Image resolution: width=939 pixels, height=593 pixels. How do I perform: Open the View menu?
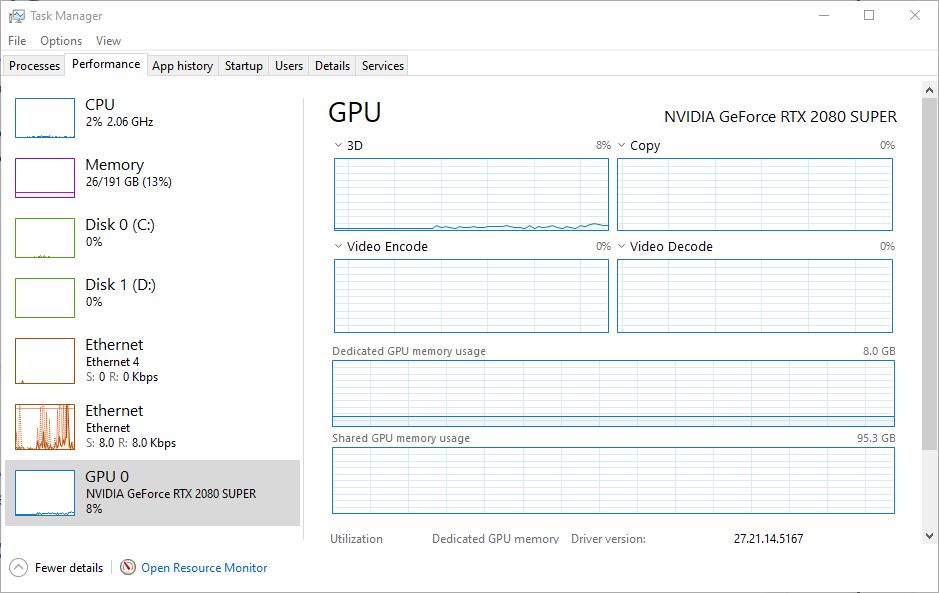108,40
